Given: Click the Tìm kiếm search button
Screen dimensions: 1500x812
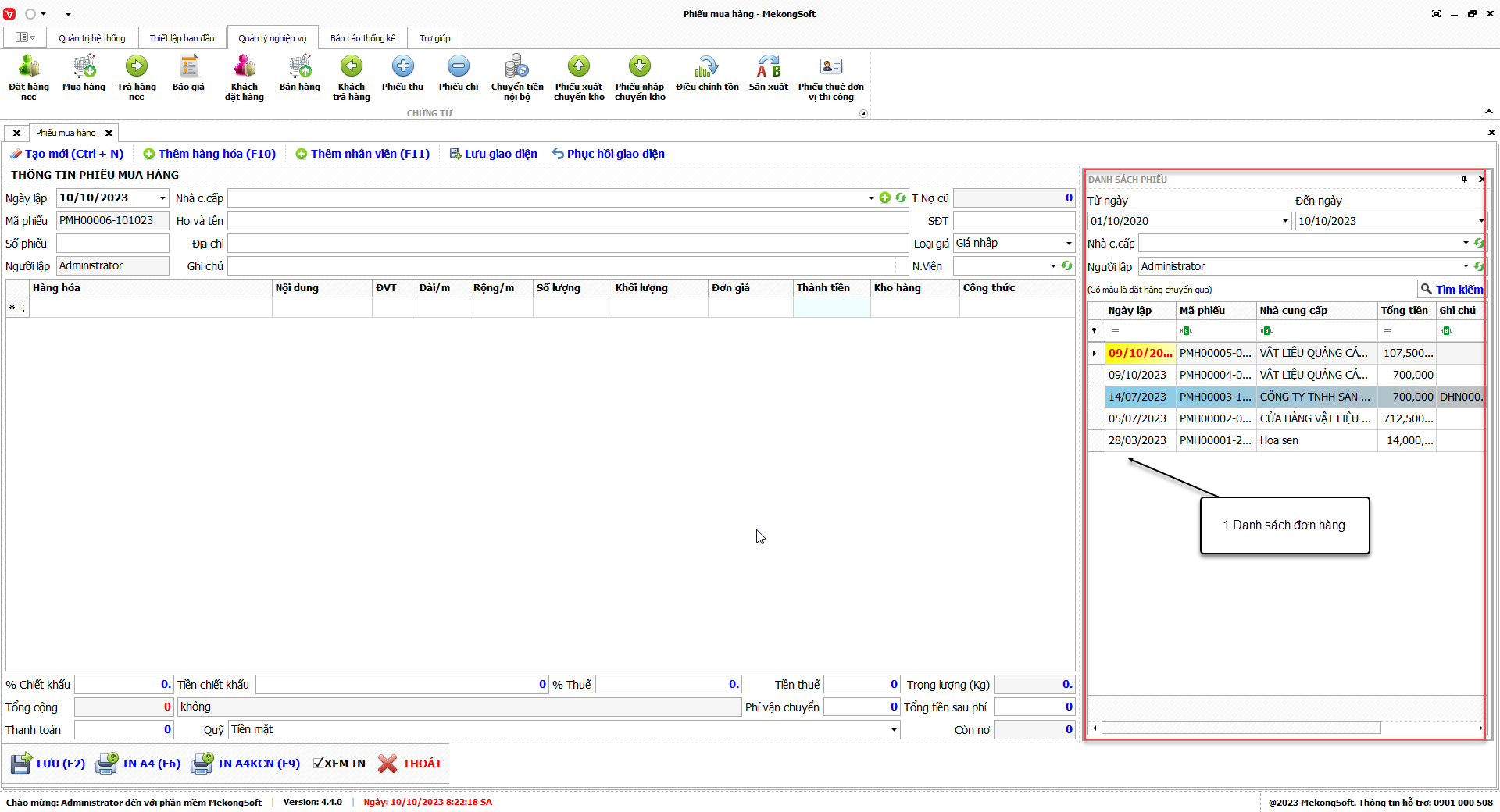Looking at the screenshot, I should (x=1451, y=290).
